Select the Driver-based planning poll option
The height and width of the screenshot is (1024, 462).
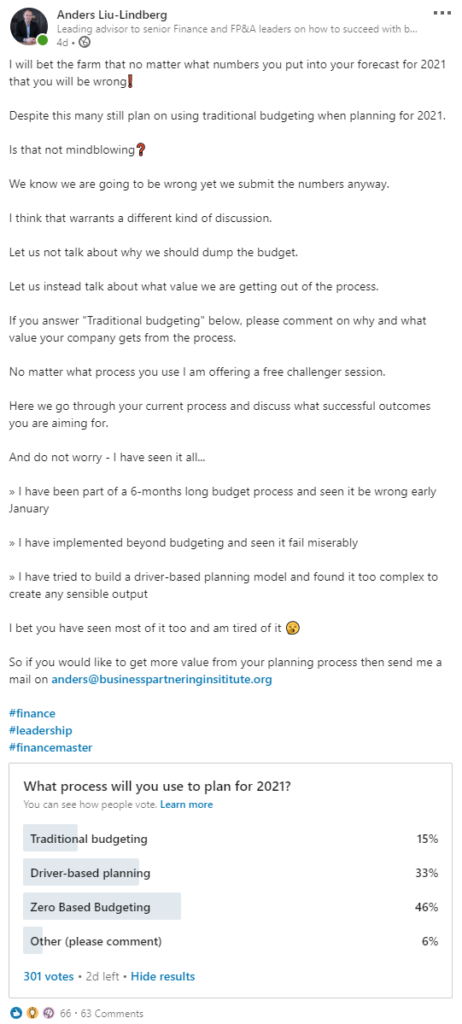231,872
